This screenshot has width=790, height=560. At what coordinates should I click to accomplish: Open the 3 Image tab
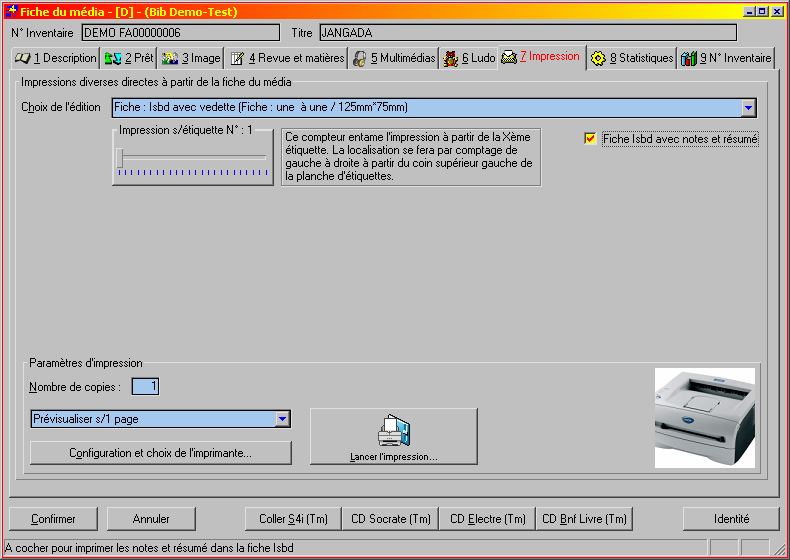[x=191, y=58]
